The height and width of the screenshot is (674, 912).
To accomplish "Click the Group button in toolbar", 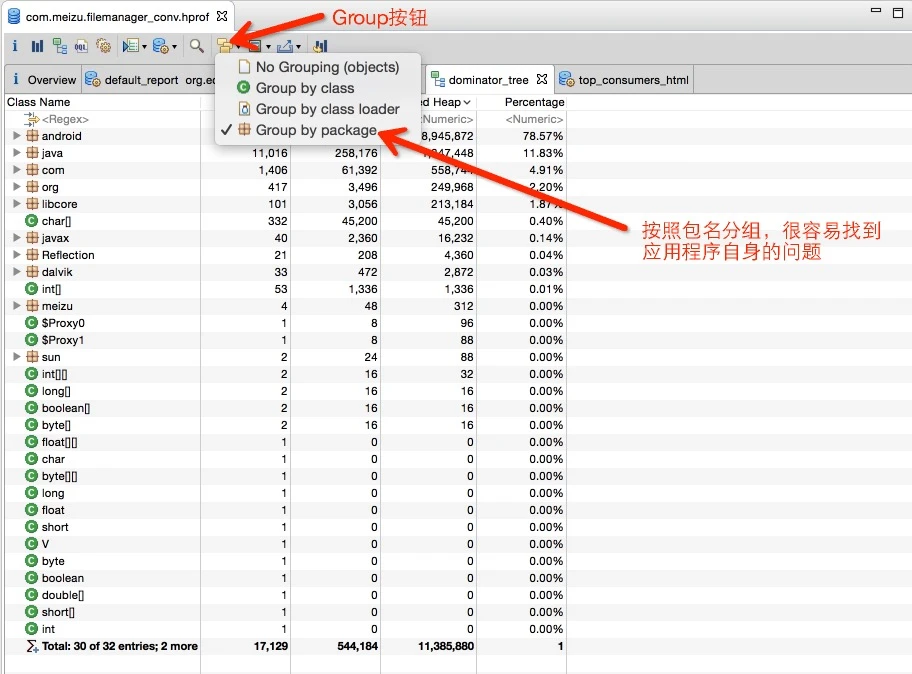I will coord(225,46).
